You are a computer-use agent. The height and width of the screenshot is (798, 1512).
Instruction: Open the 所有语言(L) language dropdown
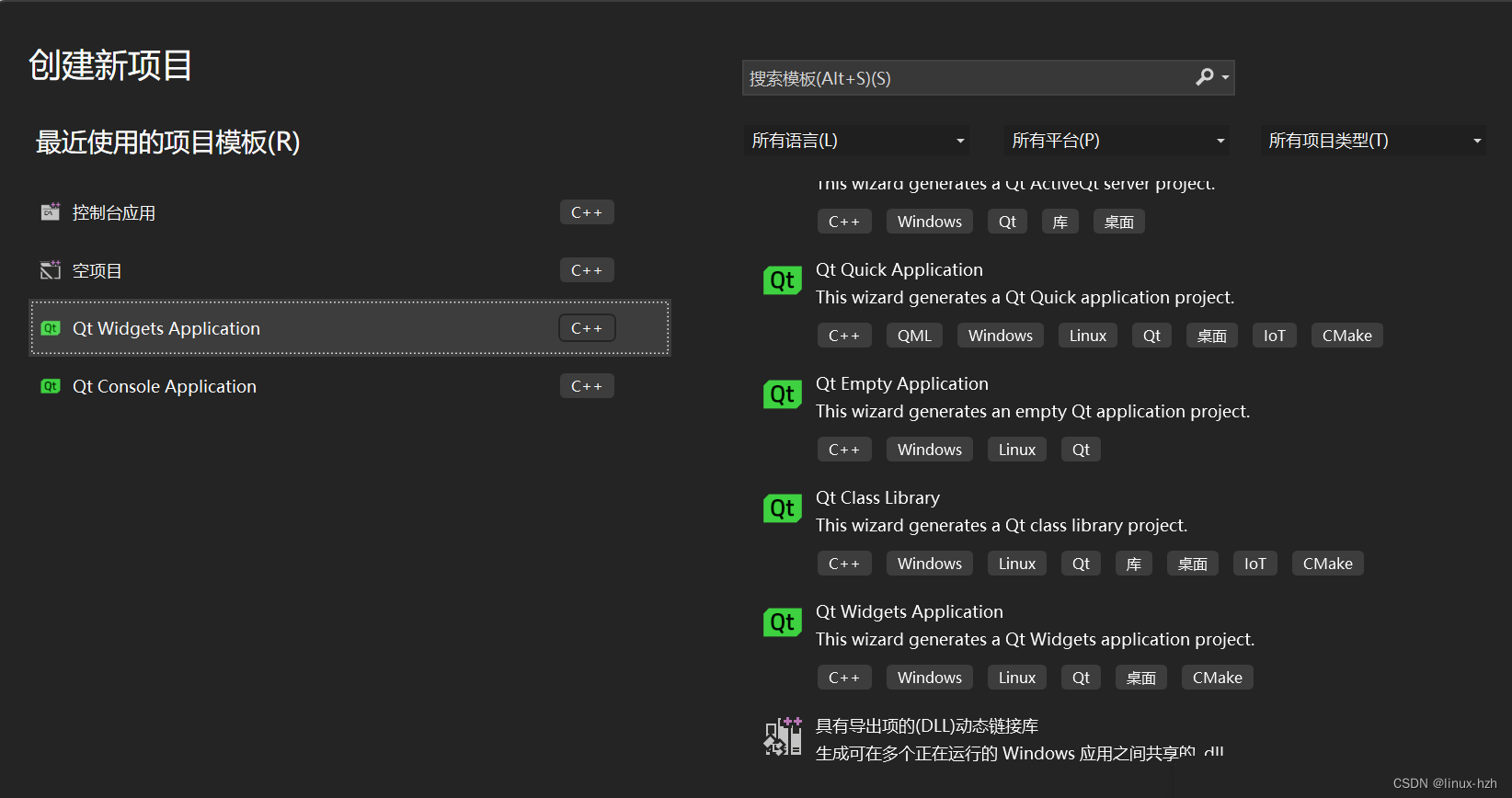(857, 141)
